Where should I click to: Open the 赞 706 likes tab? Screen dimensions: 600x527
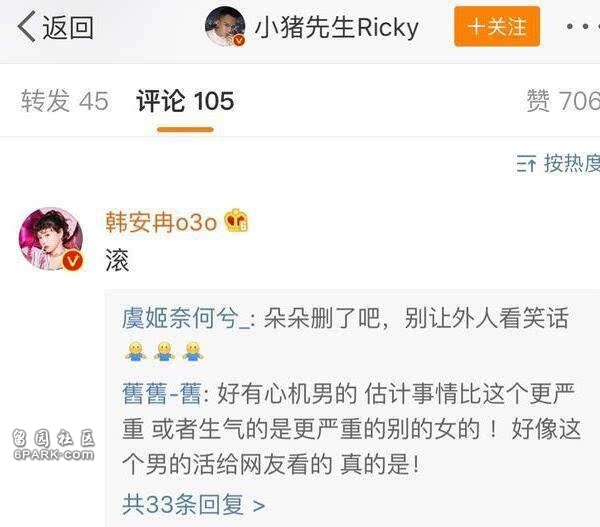coord(563,101)
